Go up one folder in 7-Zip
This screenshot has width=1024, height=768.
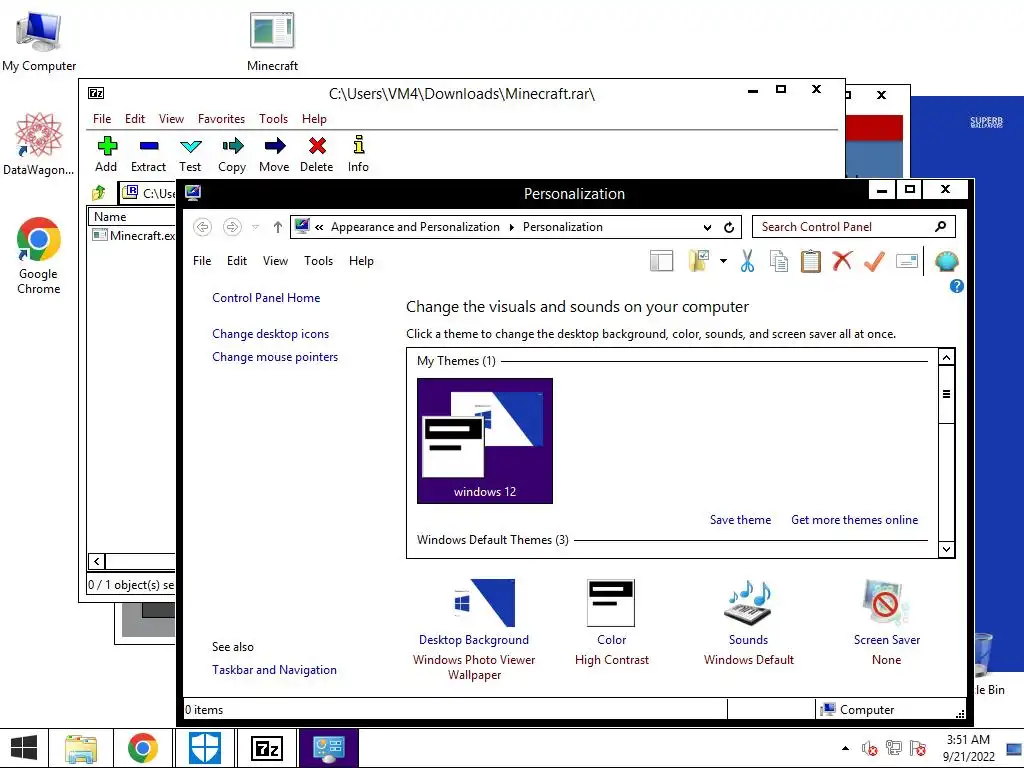coord(99,193)
